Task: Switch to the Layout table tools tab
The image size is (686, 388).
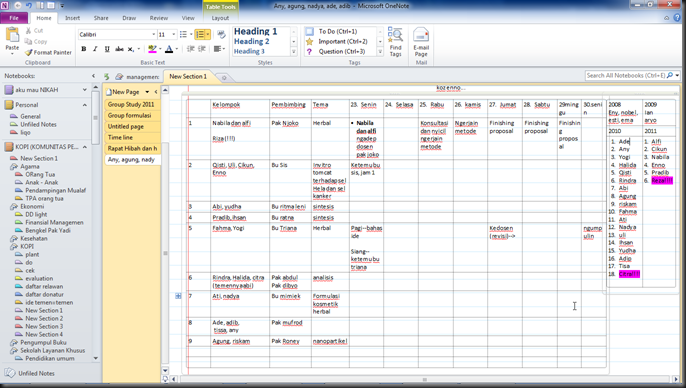Action: [220, 18]
